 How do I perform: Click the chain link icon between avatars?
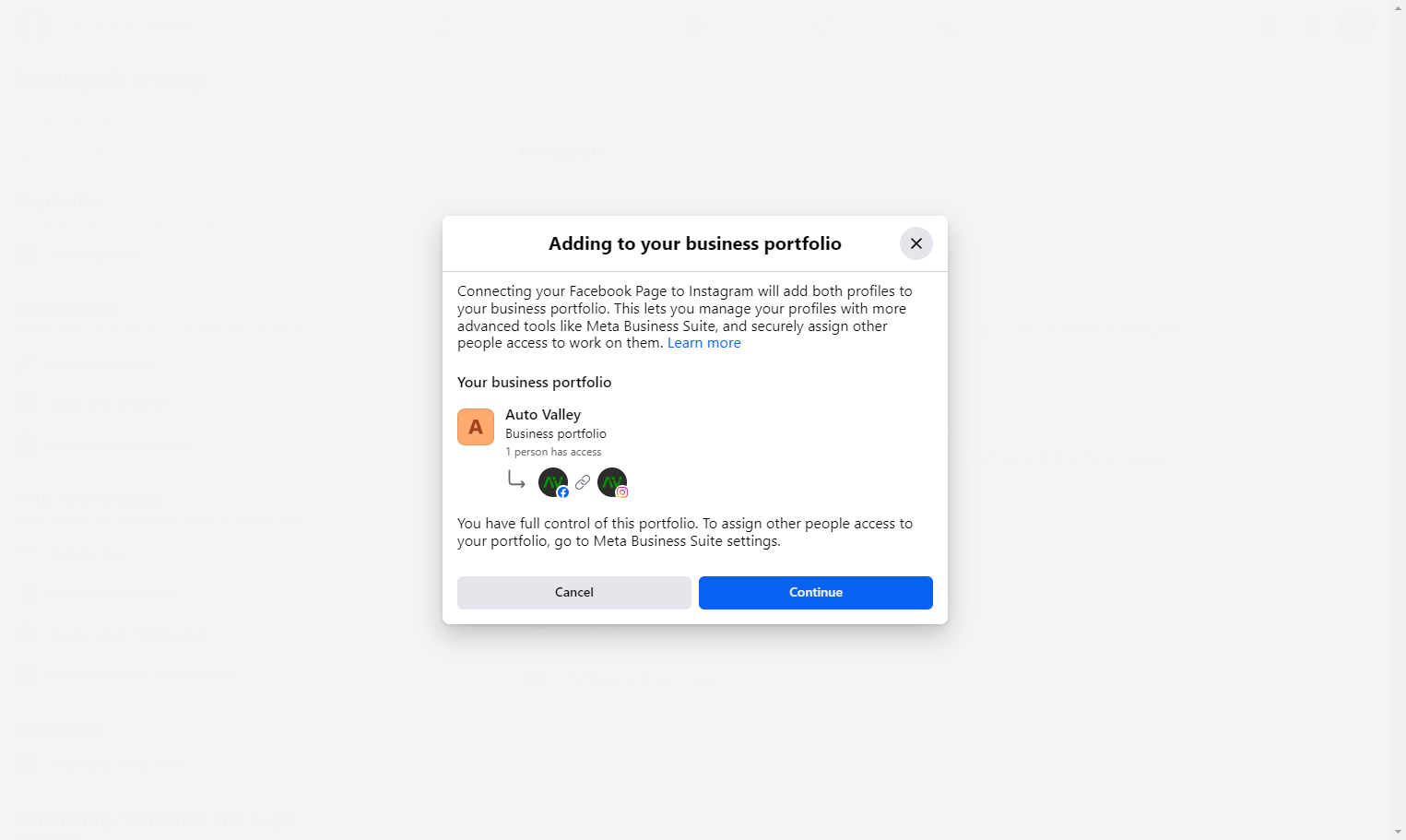(583, 482)
